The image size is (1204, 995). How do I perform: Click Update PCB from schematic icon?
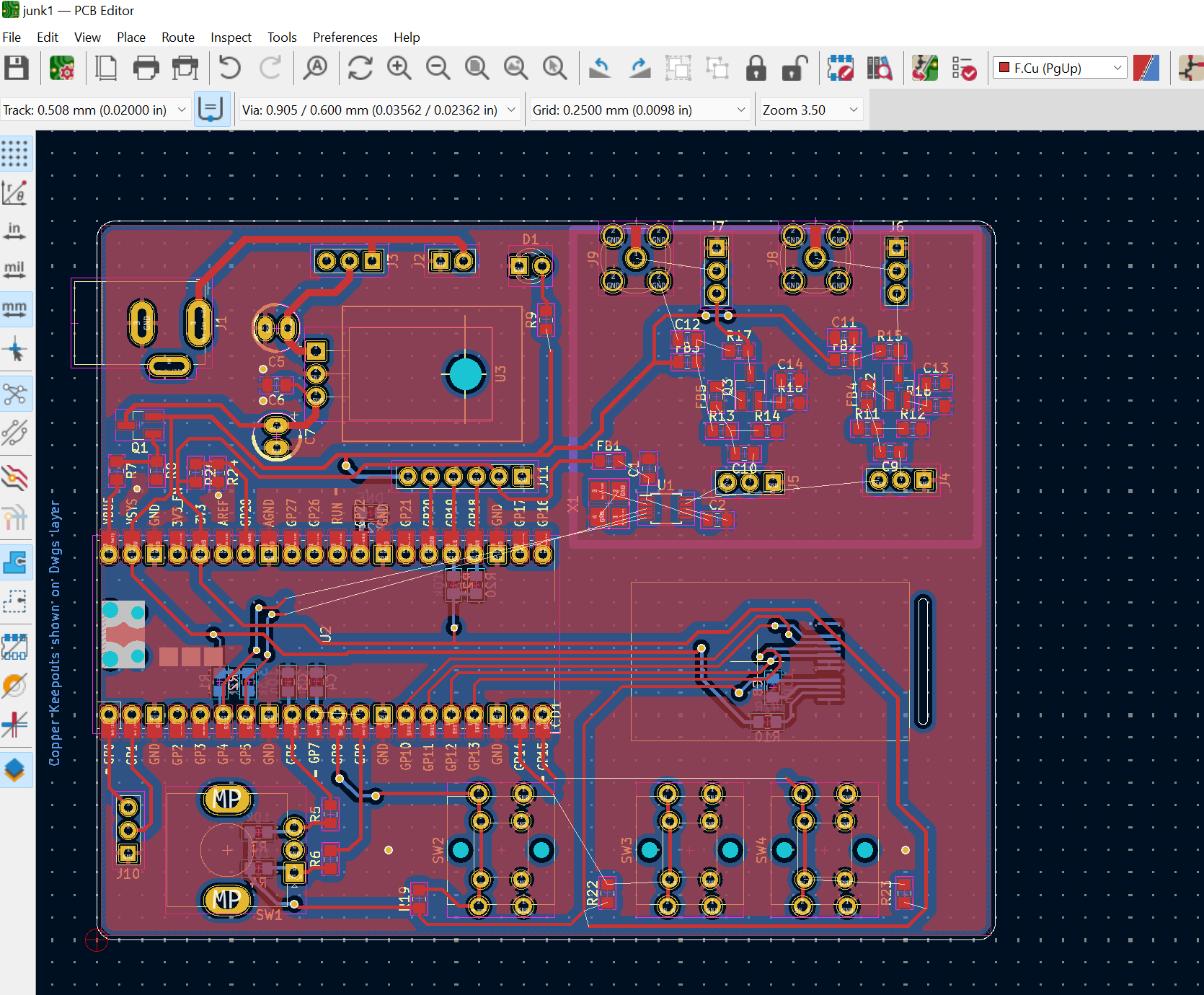tap(925, 68)
